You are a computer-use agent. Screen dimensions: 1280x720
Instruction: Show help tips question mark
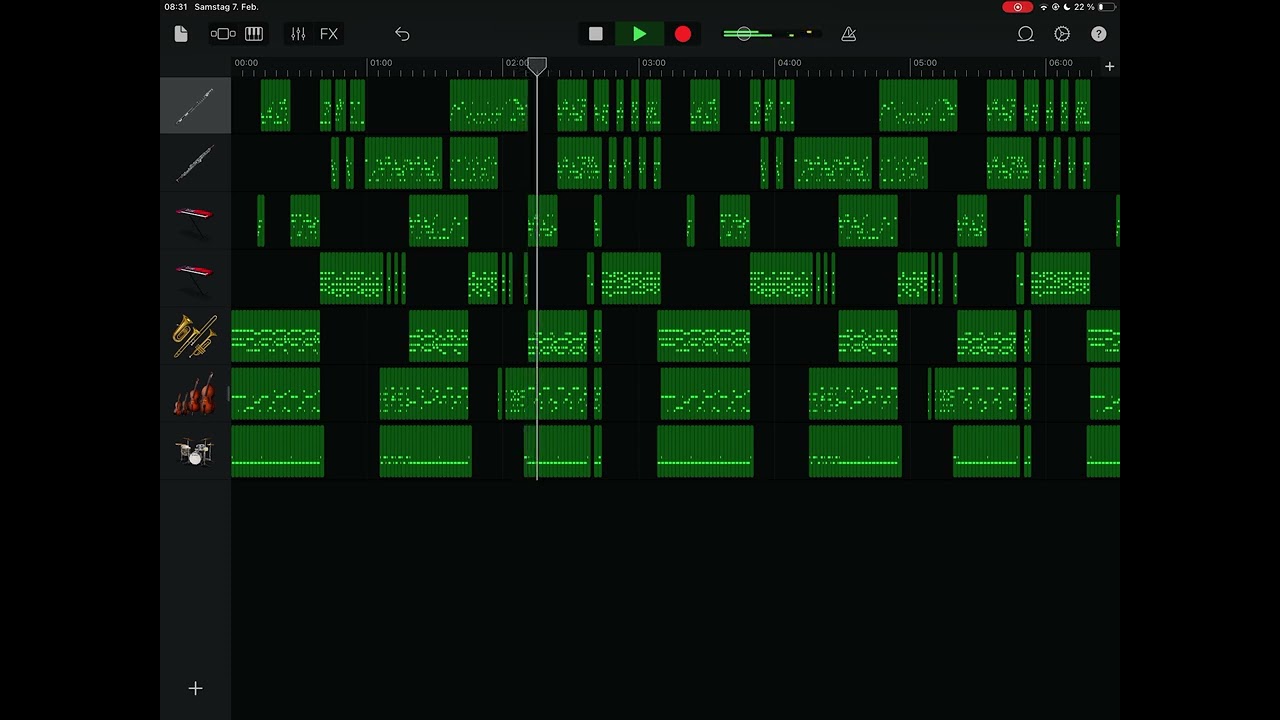(1099, 34)
